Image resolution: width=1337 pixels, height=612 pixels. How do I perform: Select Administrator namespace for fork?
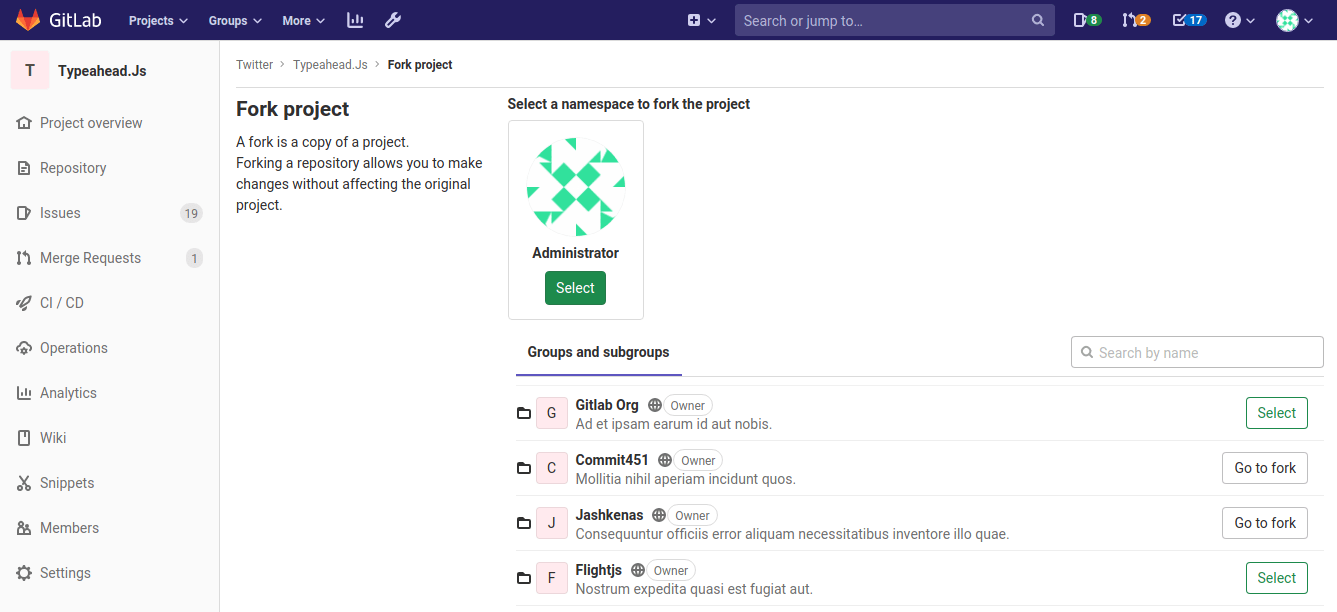pos(575,288)
